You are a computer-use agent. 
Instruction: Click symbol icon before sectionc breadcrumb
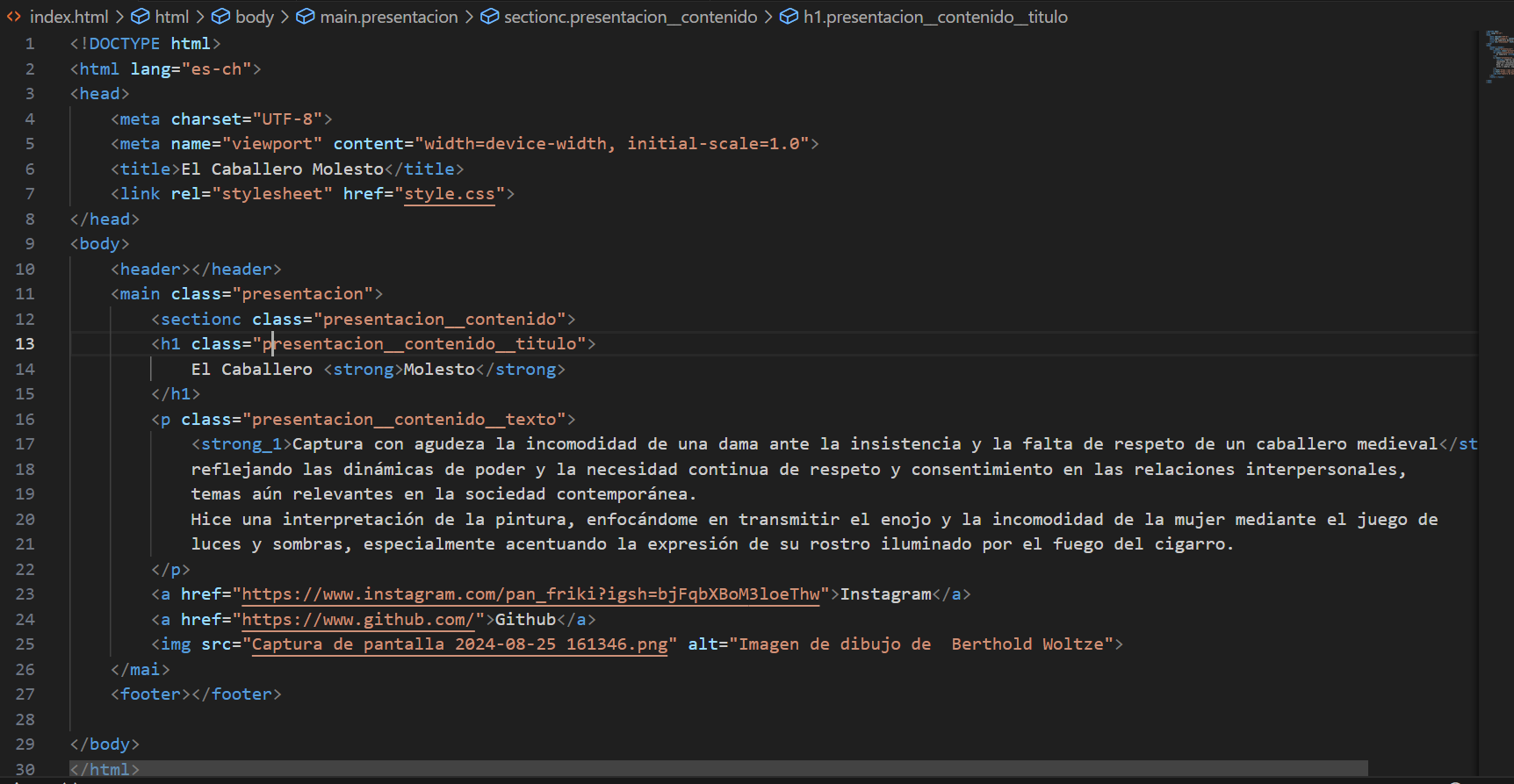489,17
